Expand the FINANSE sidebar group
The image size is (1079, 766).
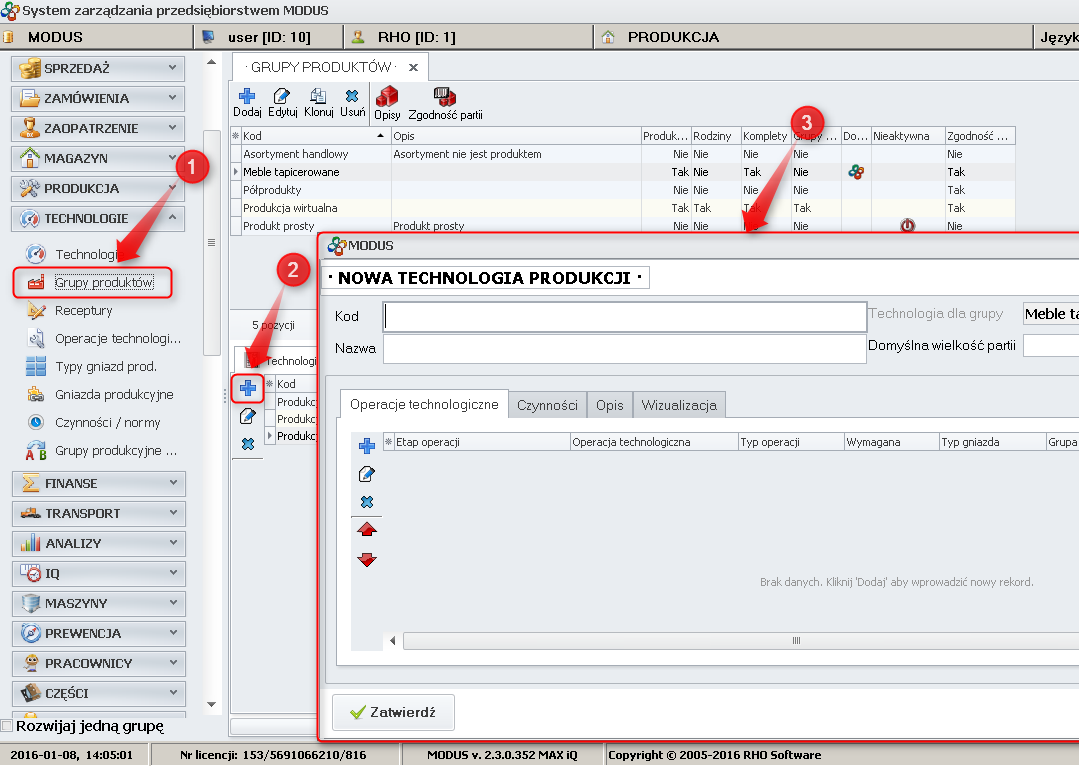click(98, 483)
